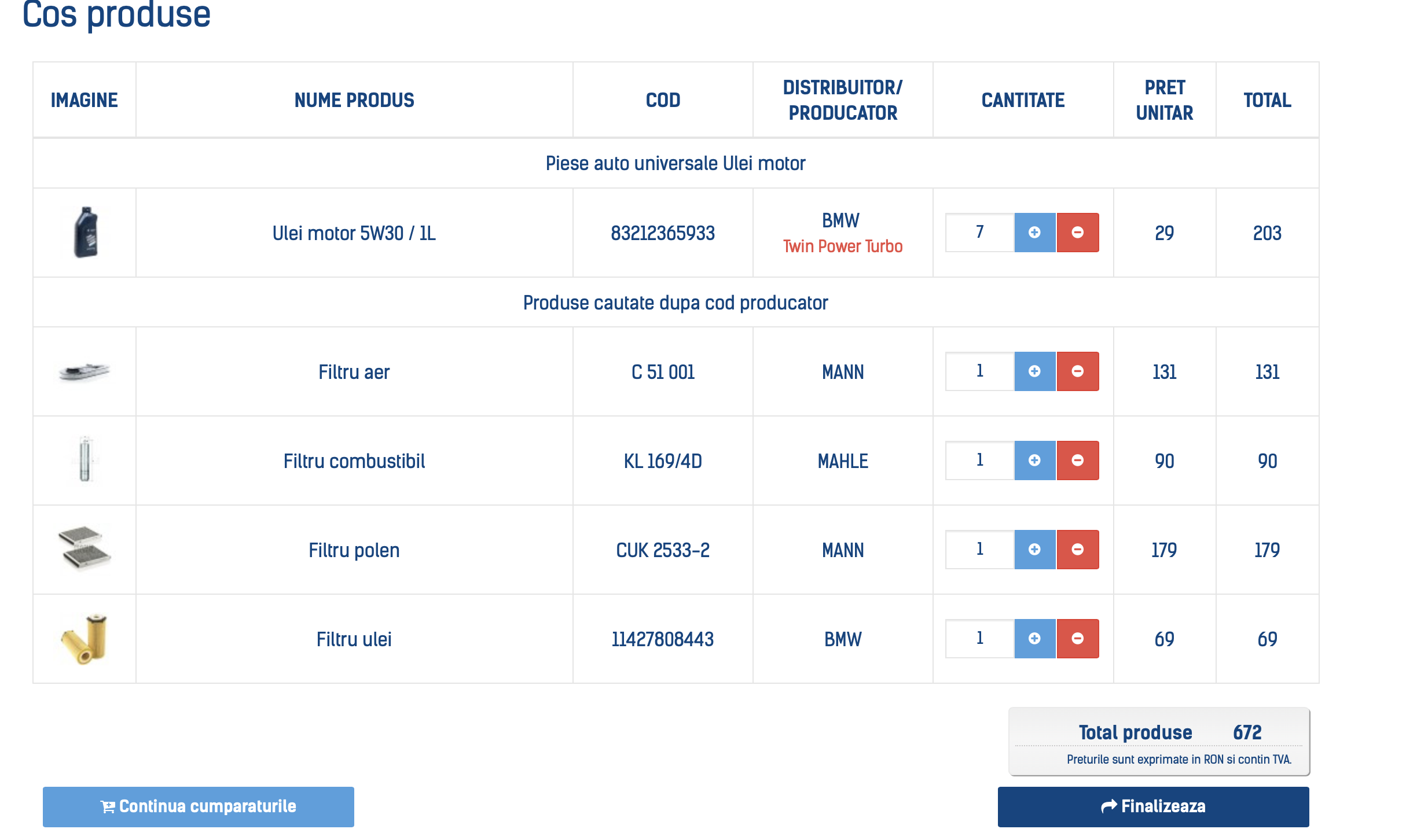Click the yellow oil filter thumbnail
This screenshot has width=1417, height=840.
[x=86, y=639]
